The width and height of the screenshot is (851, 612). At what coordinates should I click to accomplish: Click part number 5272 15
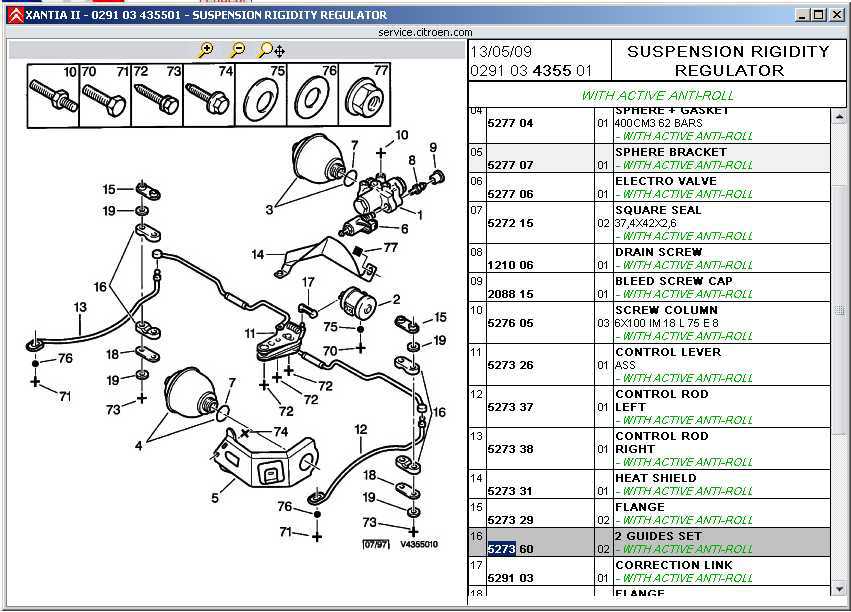510,223
